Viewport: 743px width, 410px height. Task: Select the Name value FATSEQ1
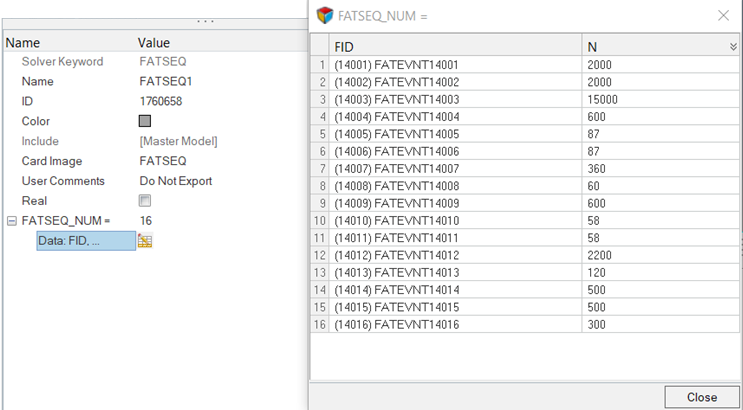click(160, 81)
